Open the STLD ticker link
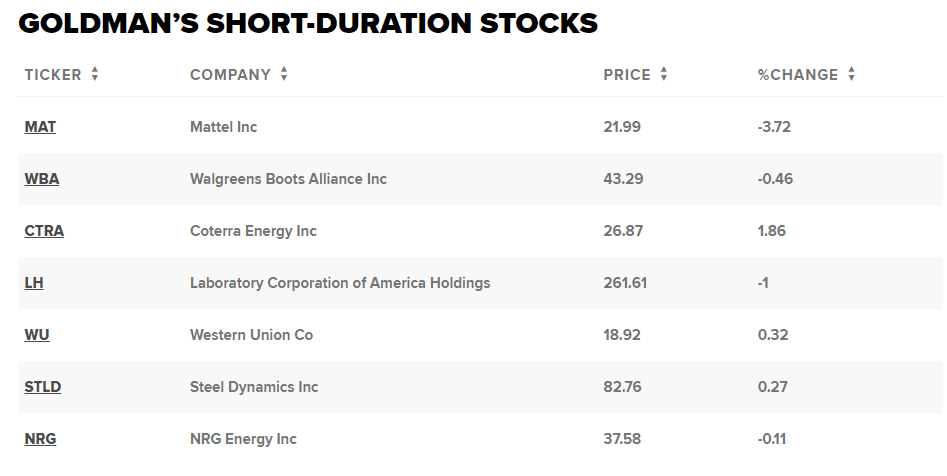947x476 pixels. (x=43, y=387)
